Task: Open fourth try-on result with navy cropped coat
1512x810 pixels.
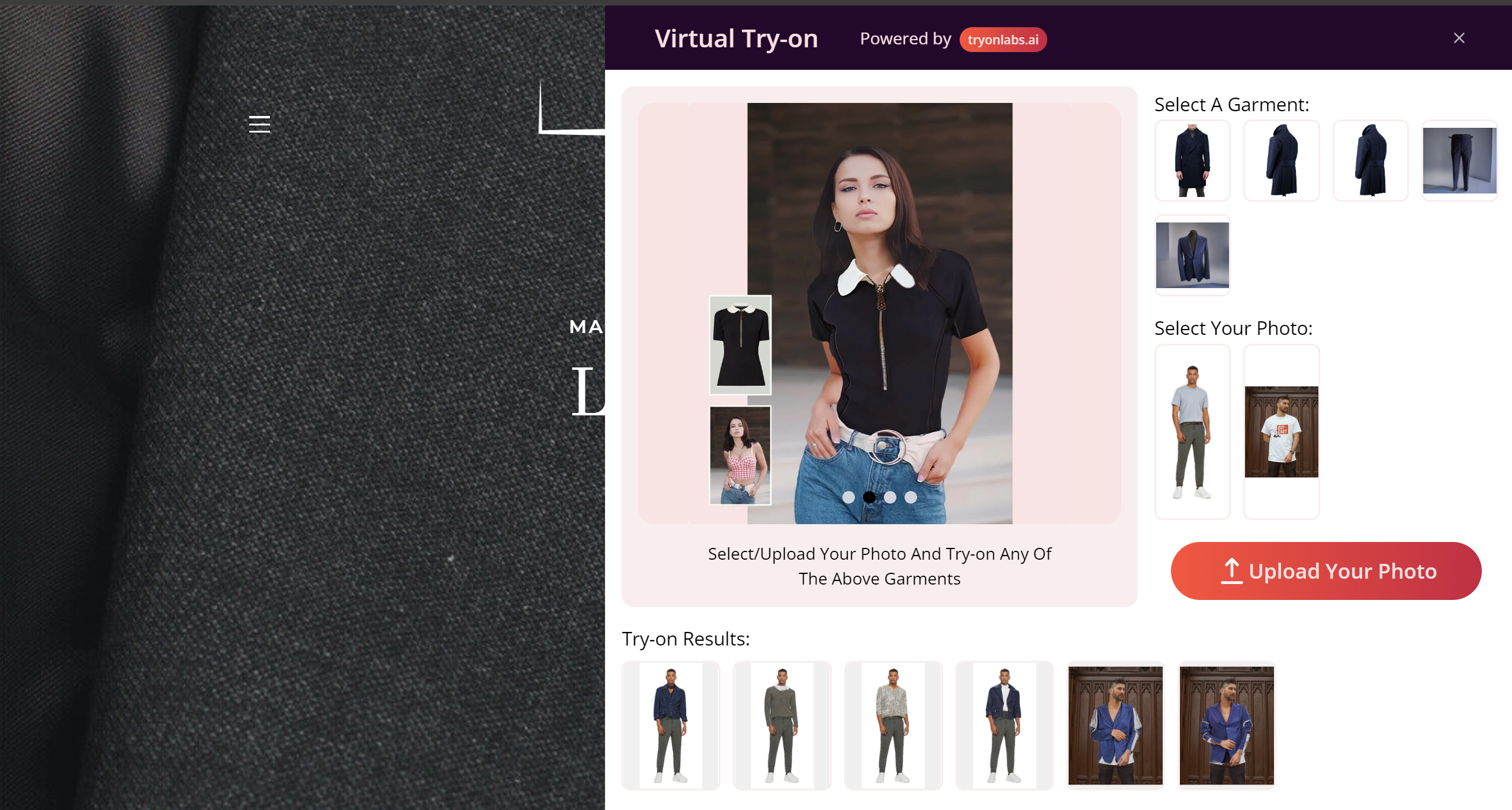Action: pos(1005,725)
